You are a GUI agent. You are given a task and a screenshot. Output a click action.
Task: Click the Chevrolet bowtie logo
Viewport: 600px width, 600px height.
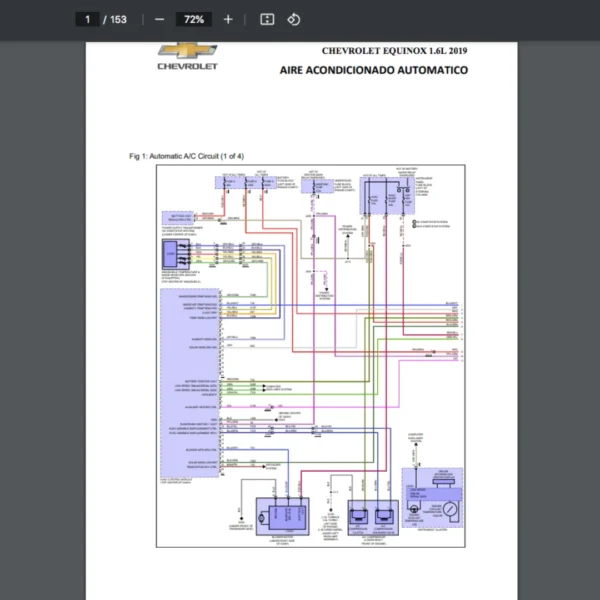click(187, 50)
